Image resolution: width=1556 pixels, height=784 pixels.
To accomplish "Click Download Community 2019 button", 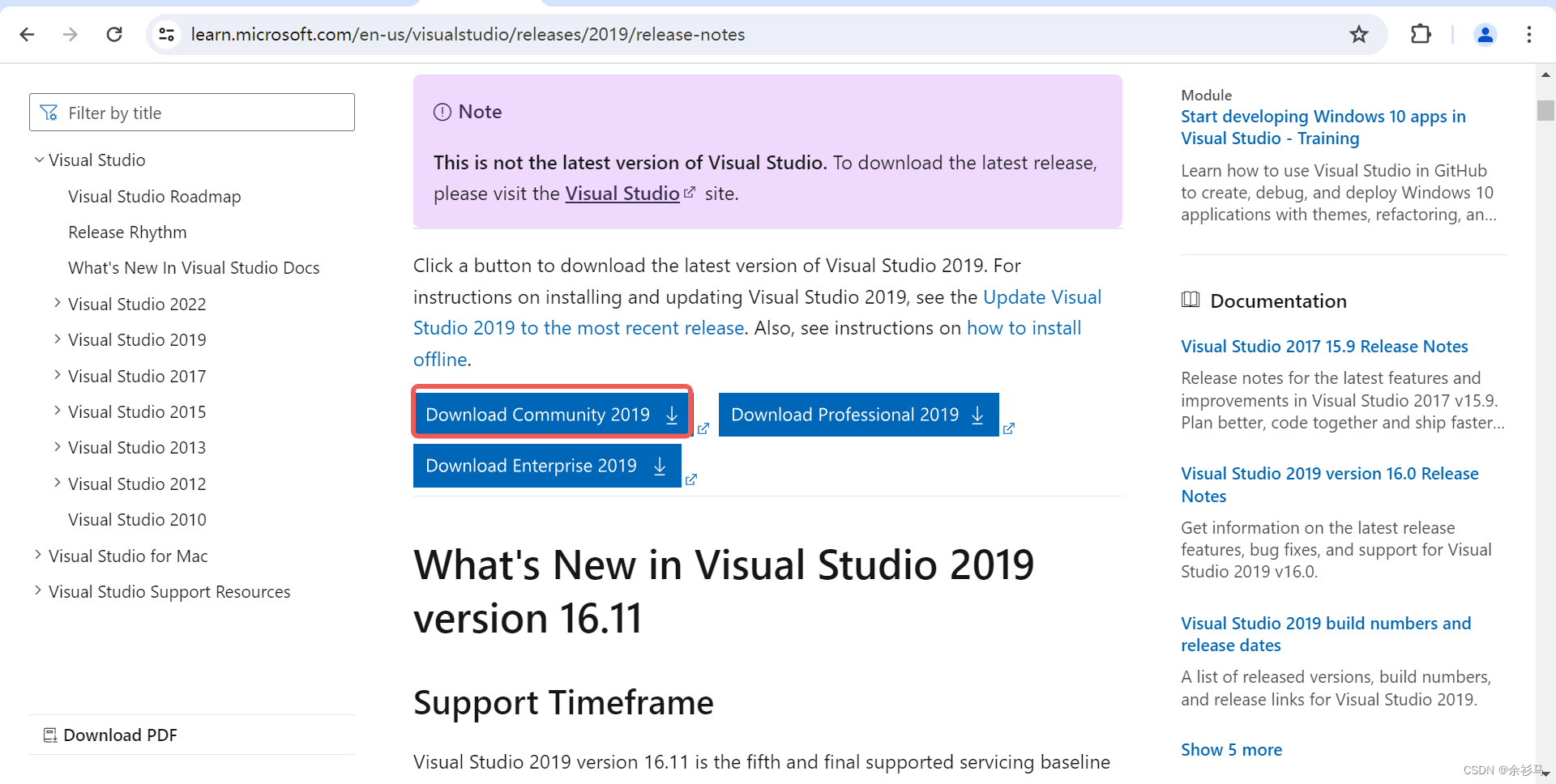I will [x=552, y=415].
